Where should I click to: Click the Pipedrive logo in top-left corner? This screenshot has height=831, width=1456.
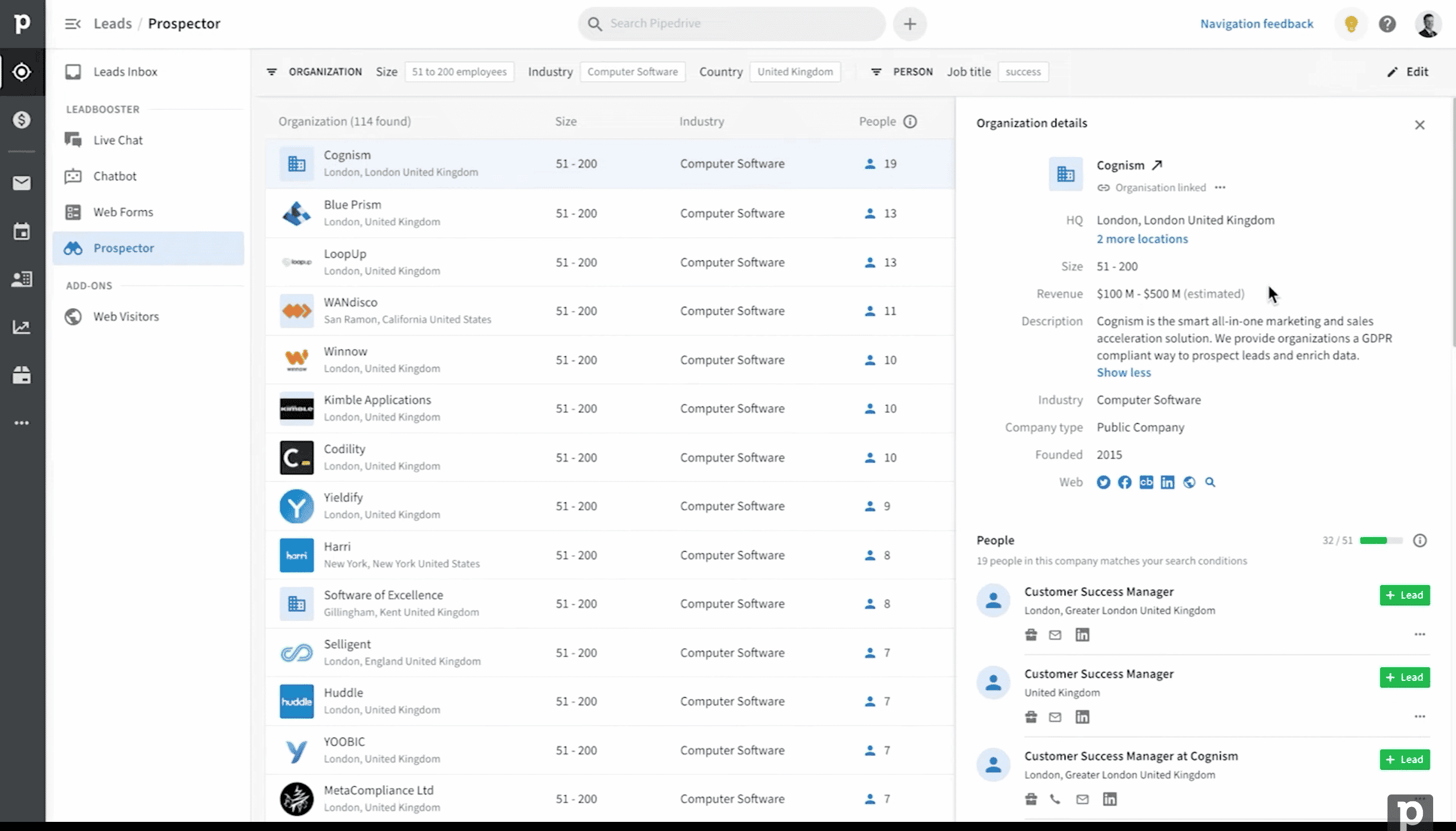coord(22,23)
